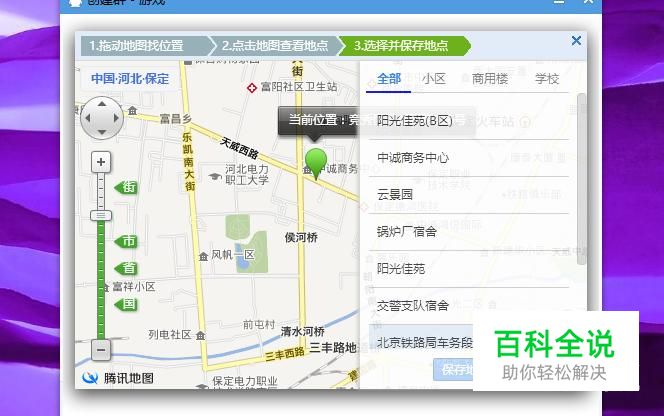Select 阳光佳苑(B区) from the list

468,121
